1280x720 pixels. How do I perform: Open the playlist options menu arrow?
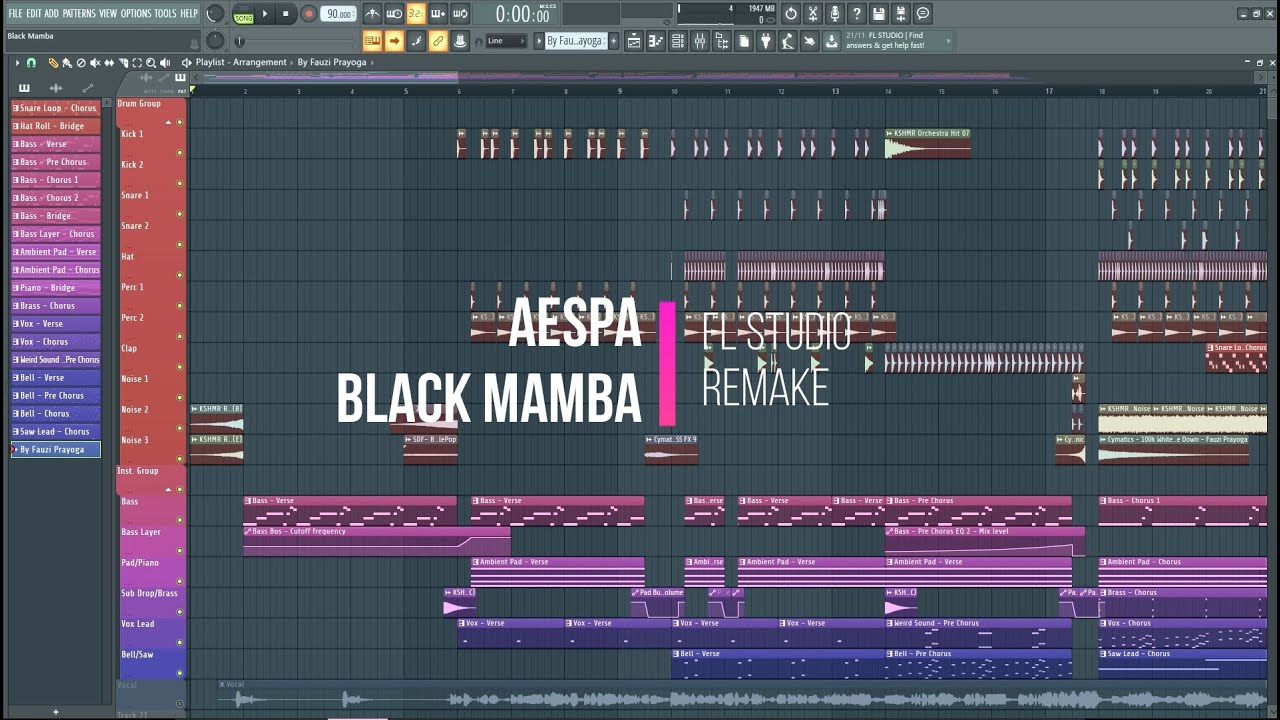click(x=17, y=62)
